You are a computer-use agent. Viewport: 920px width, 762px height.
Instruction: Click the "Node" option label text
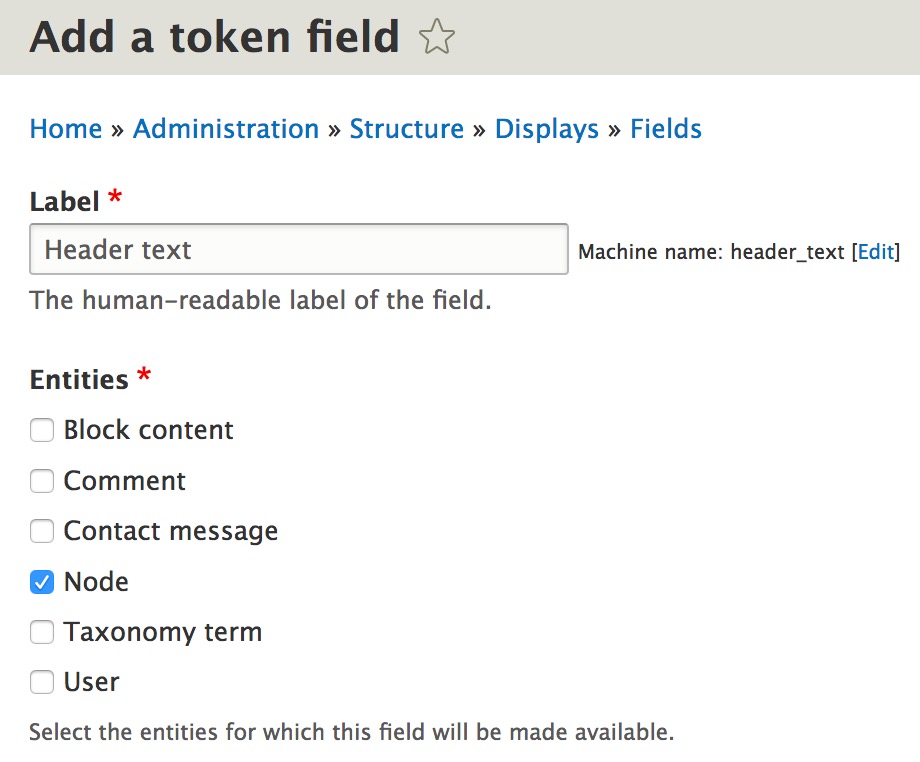point(96,582)
